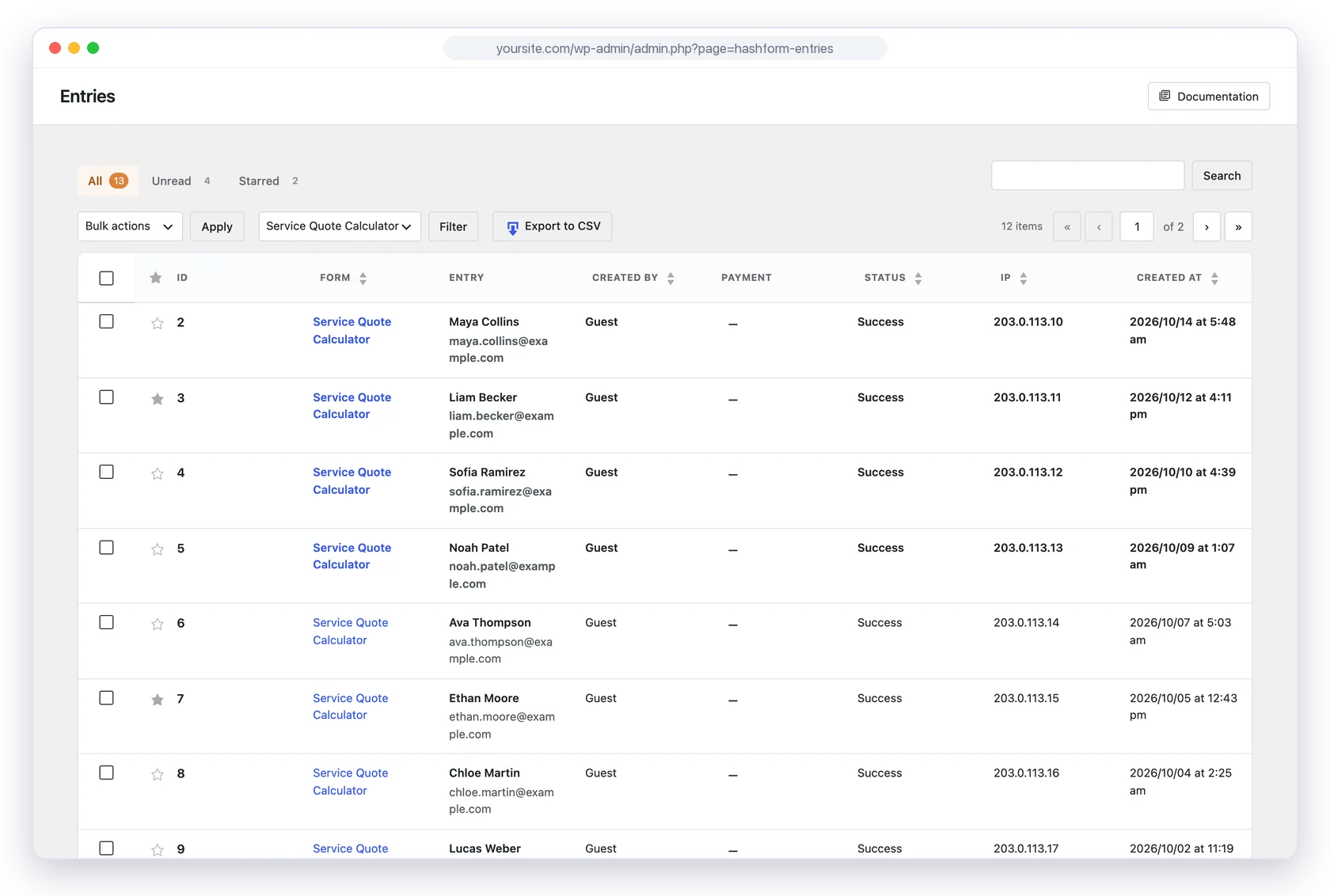Viewport: 1330px width, 896px height.
Task: Click the browser address bar URL
Action: [665, 48]
